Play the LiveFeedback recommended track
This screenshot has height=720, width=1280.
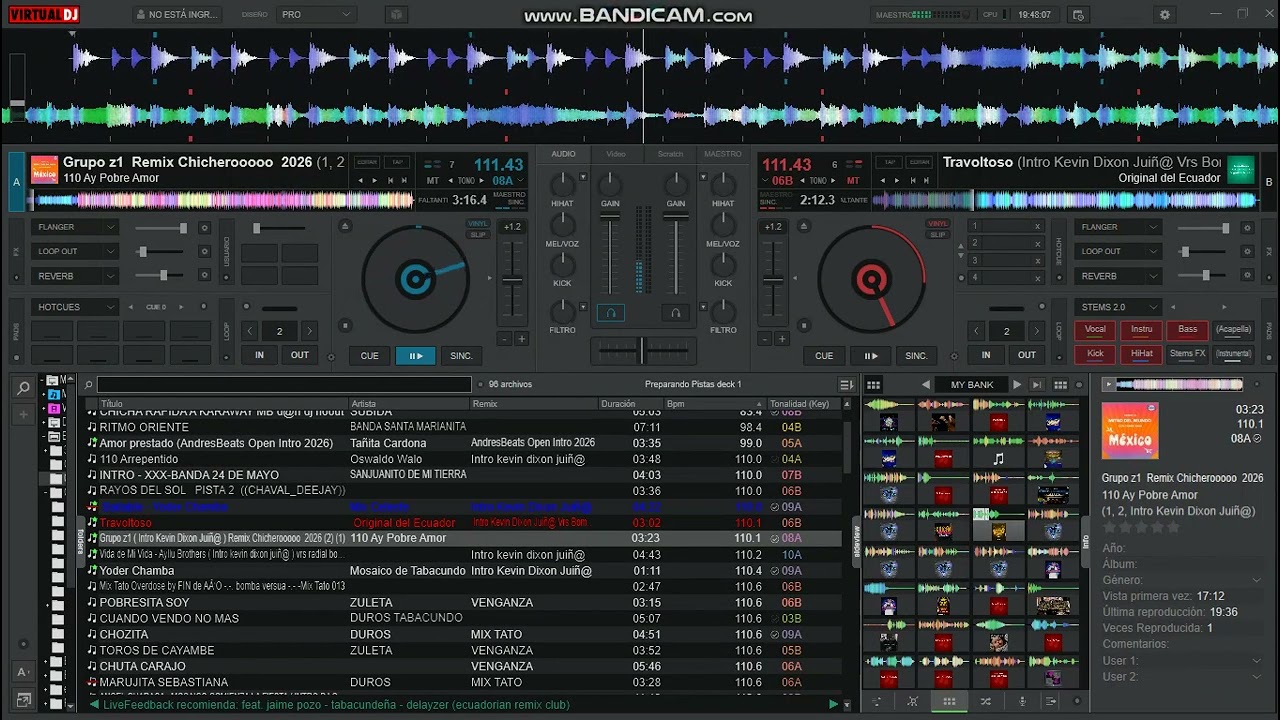click(x=833, y=705)
